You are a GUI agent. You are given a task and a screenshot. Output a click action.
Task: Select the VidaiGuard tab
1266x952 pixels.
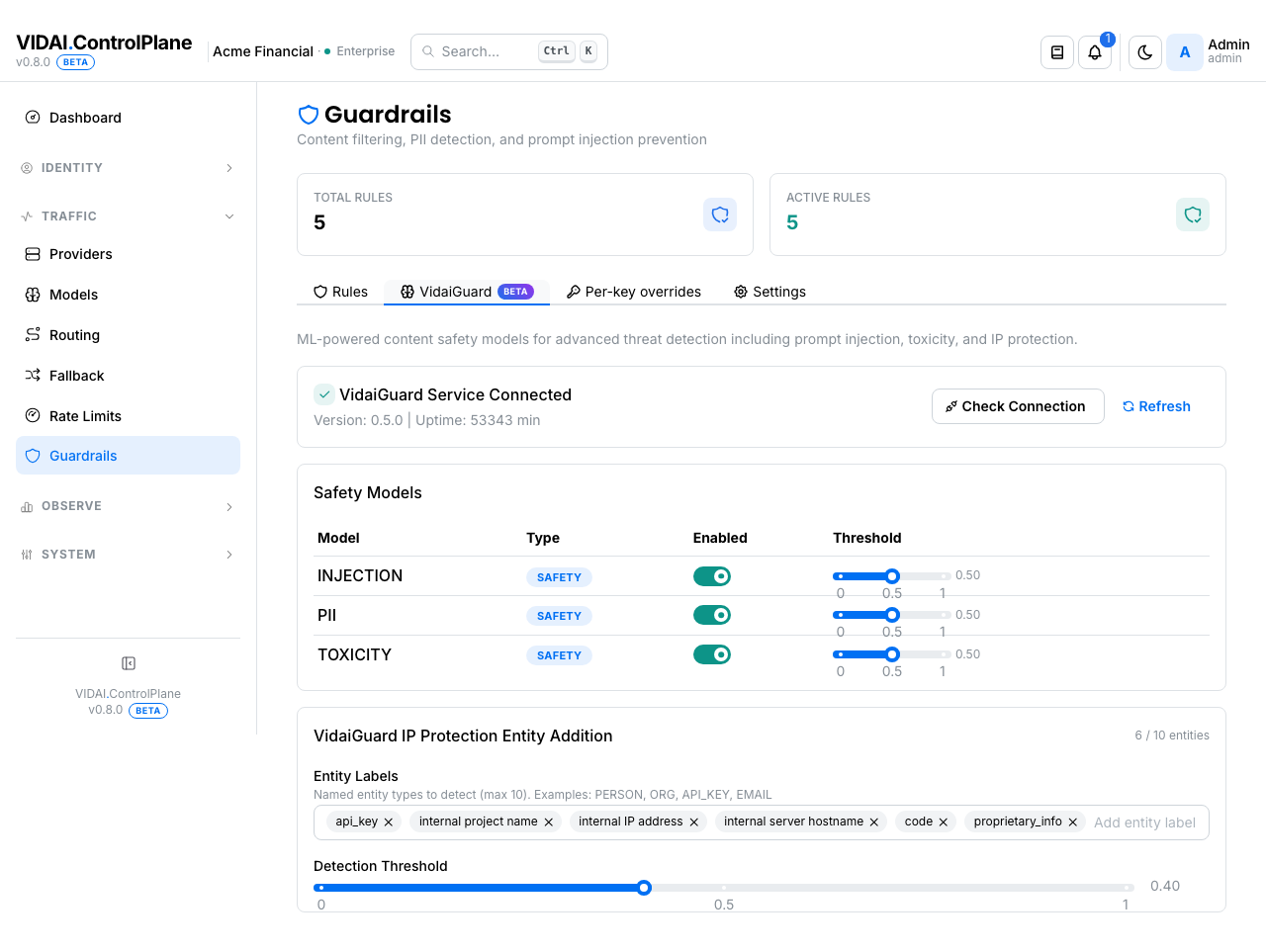coord(467,292)
